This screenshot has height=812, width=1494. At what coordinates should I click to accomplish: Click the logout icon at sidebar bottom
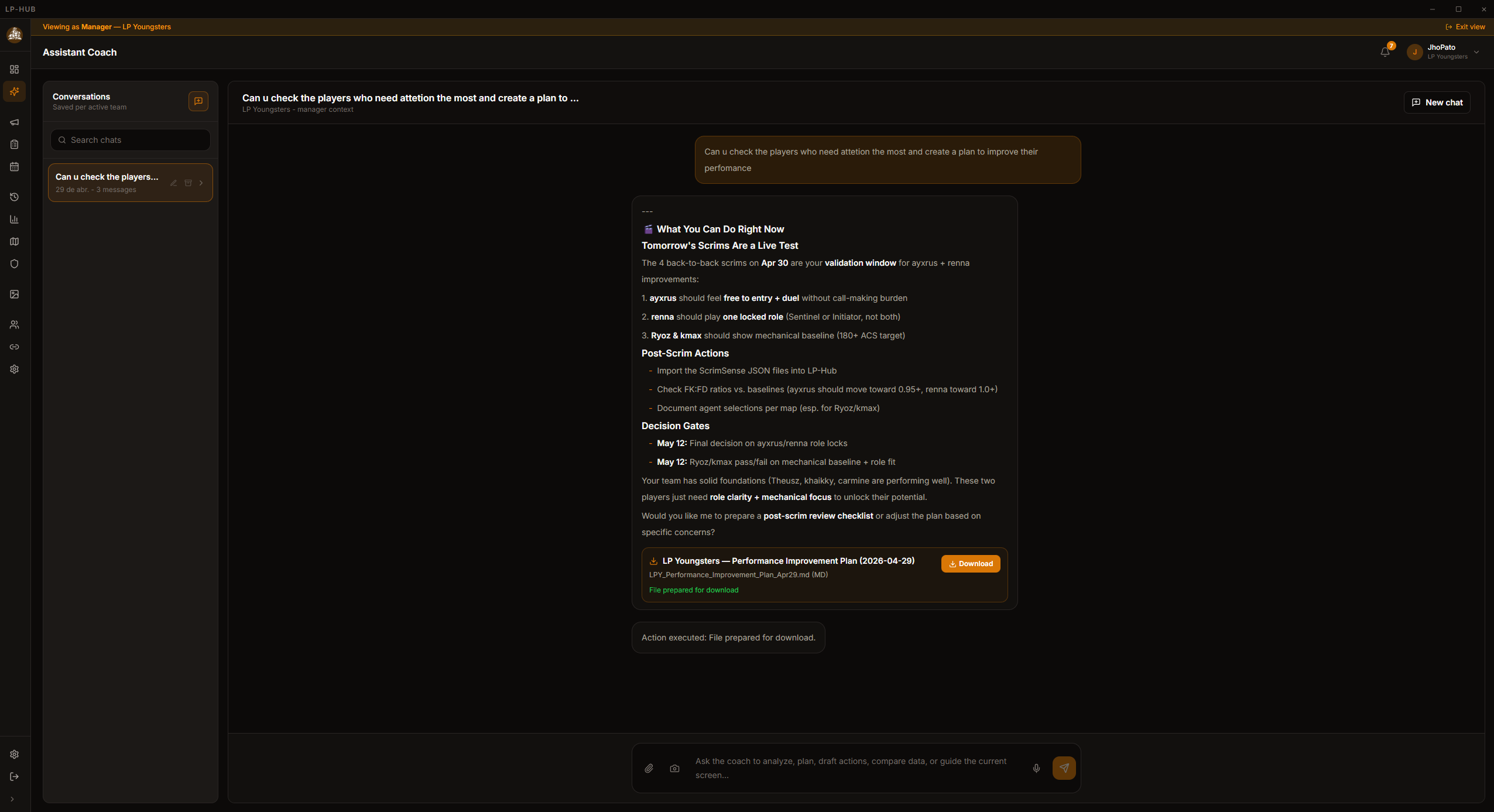15,777
